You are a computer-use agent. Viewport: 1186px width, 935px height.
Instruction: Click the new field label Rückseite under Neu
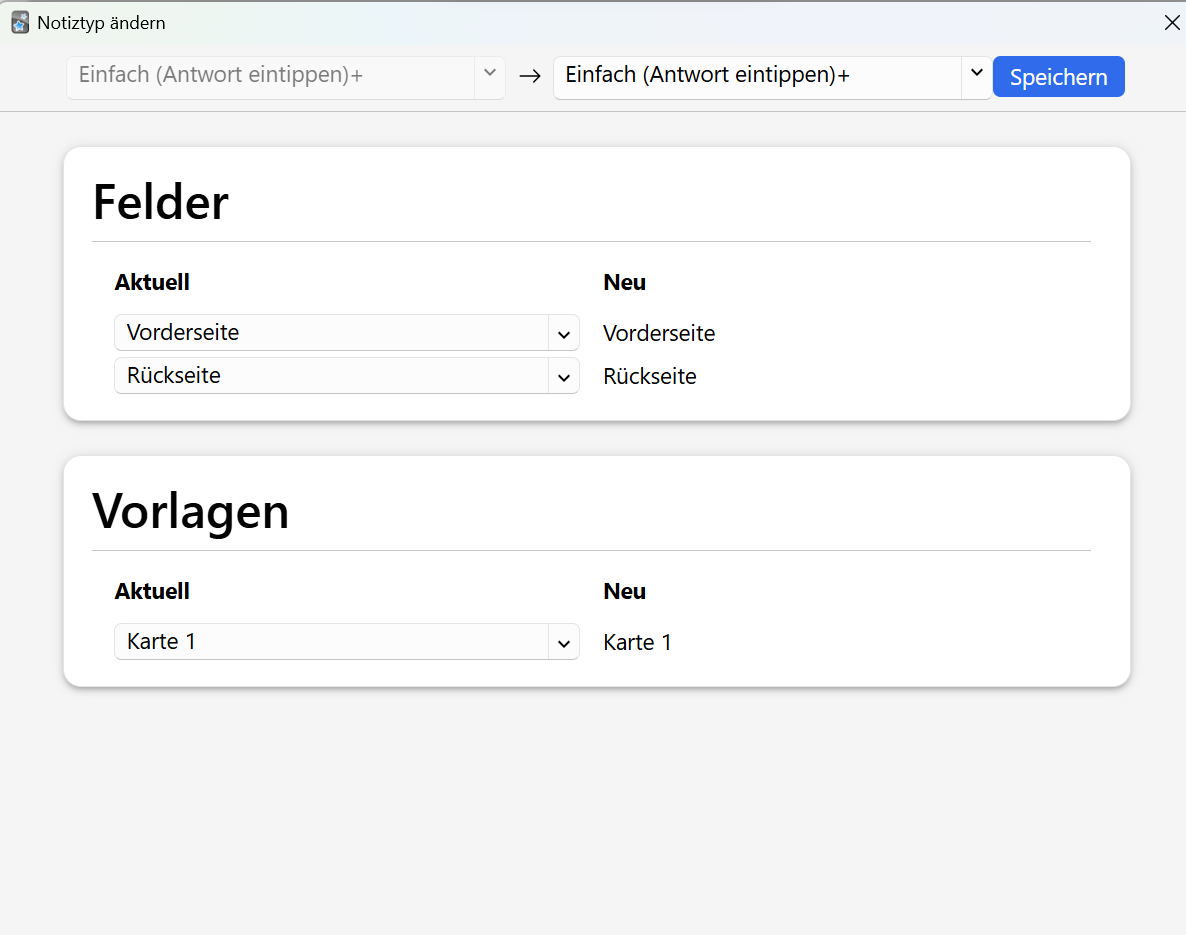pyautogui.click(x=650, y=377)
